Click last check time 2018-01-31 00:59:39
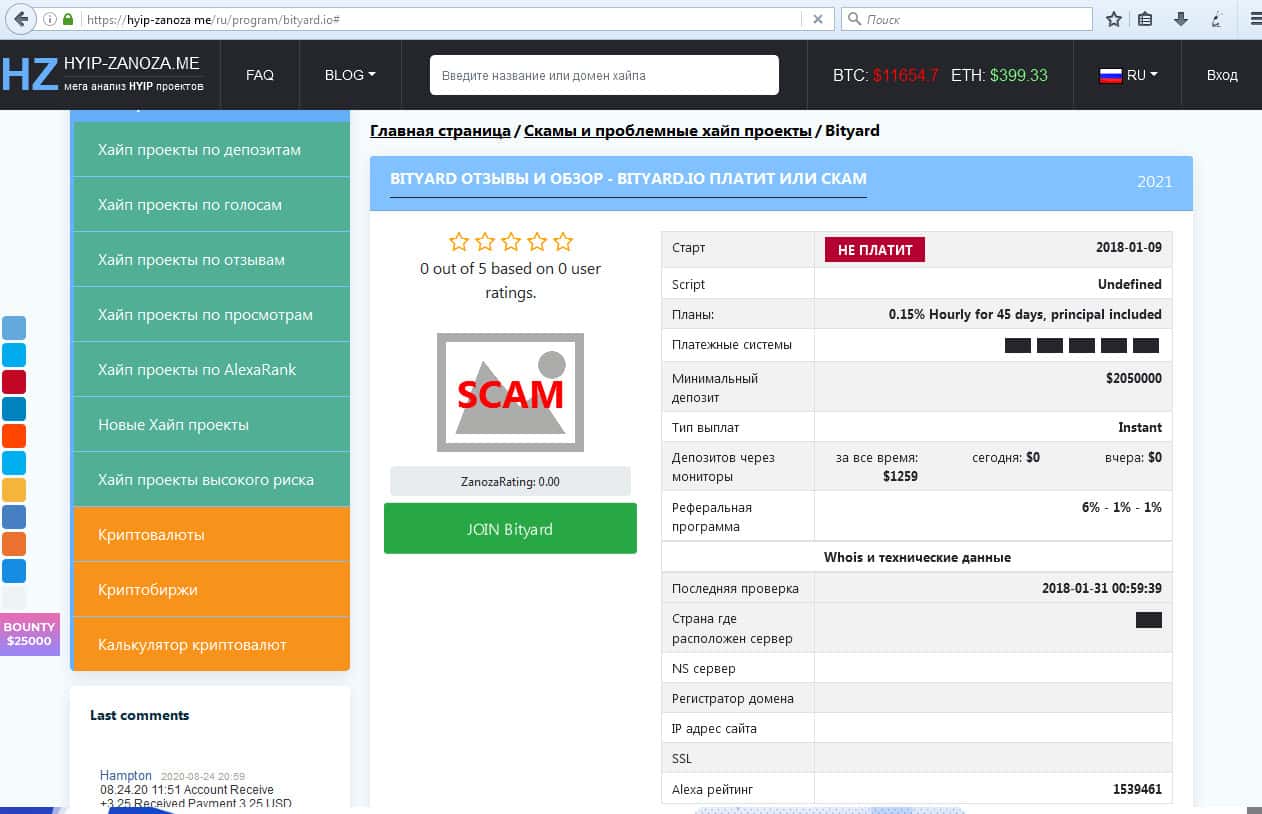1262x814 pixels. 1102,588
